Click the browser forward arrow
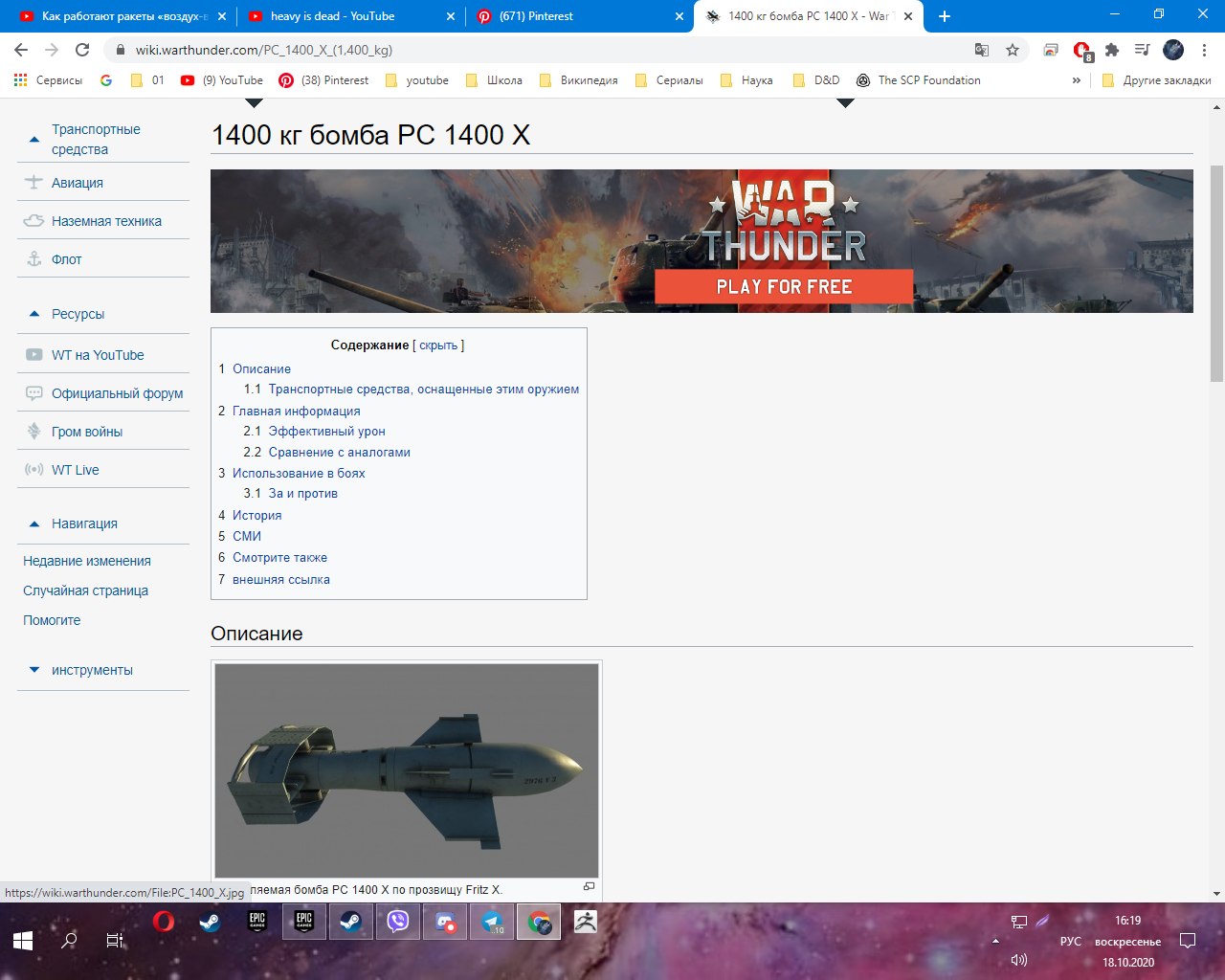Viewport: 1225px width, 980px height. [x=52, y=50]
